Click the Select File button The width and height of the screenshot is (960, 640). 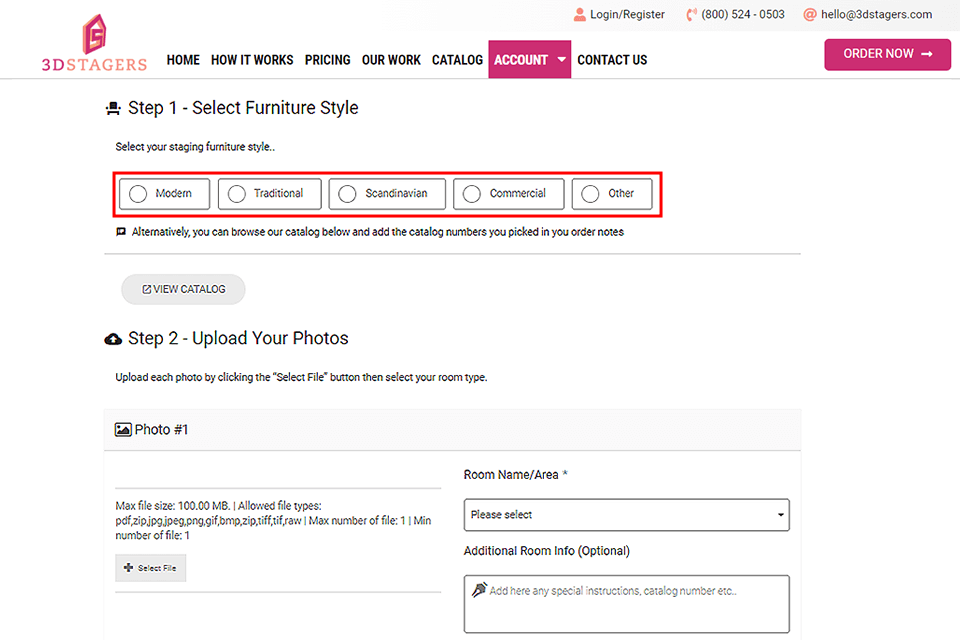tap(150, 568)
